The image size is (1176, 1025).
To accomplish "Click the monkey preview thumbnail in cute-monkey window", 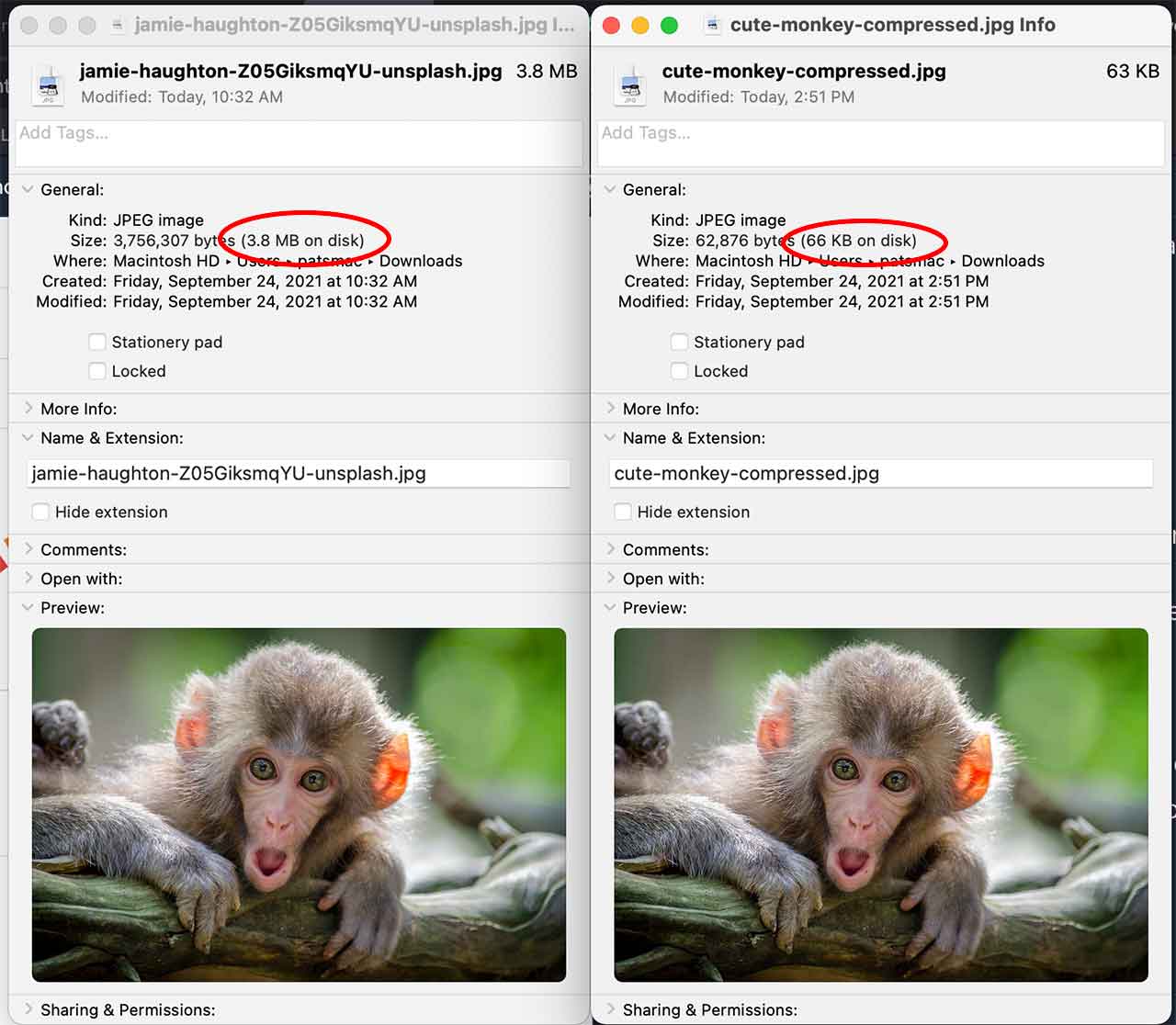I will (x=881, y=805).
